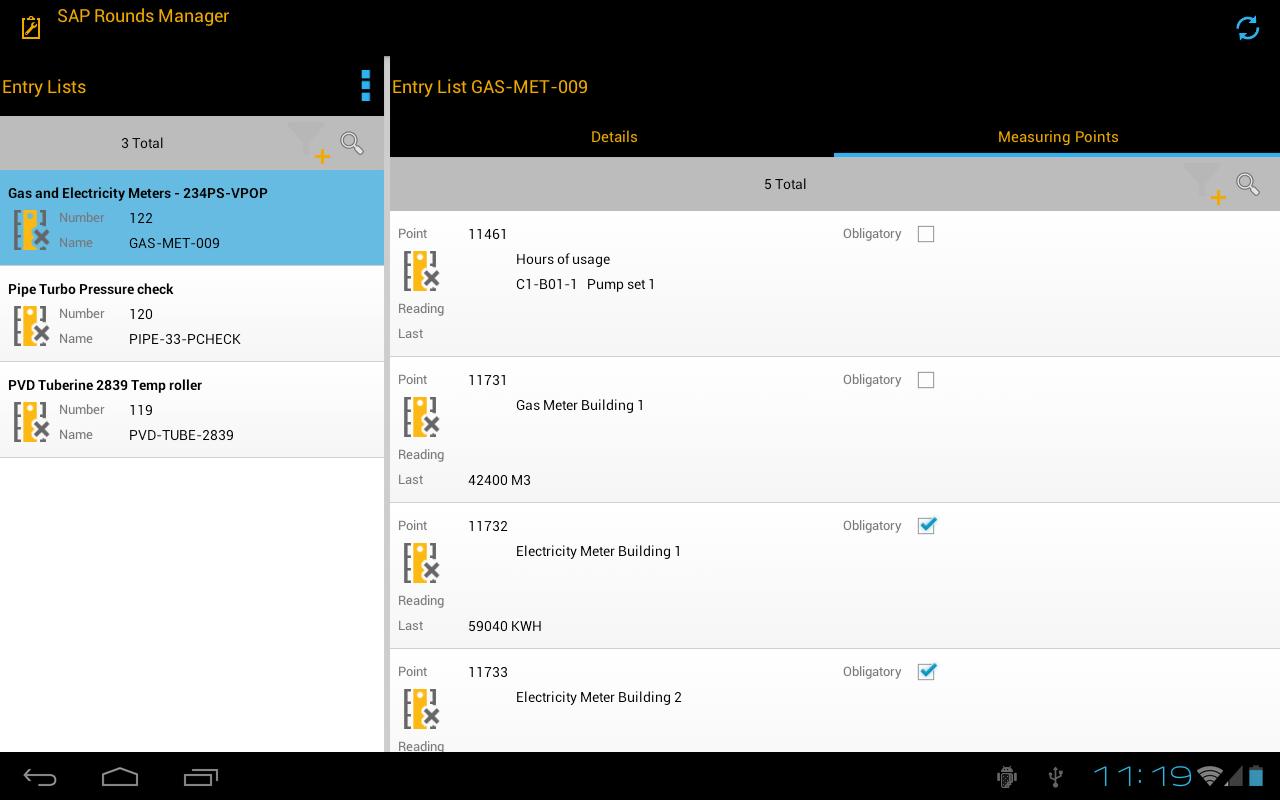Screen dimensions: 1280x800
Task: Select the Measuring Points tab
Action: coord(1058,137)
